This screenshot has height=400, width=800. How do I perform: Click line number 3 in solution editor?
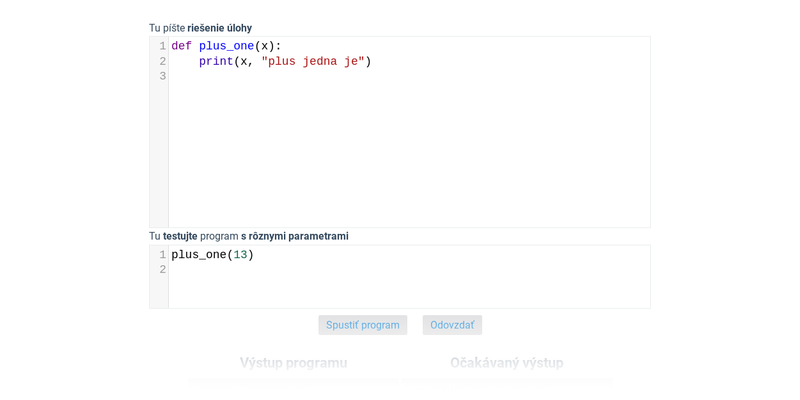pos(163,77)
